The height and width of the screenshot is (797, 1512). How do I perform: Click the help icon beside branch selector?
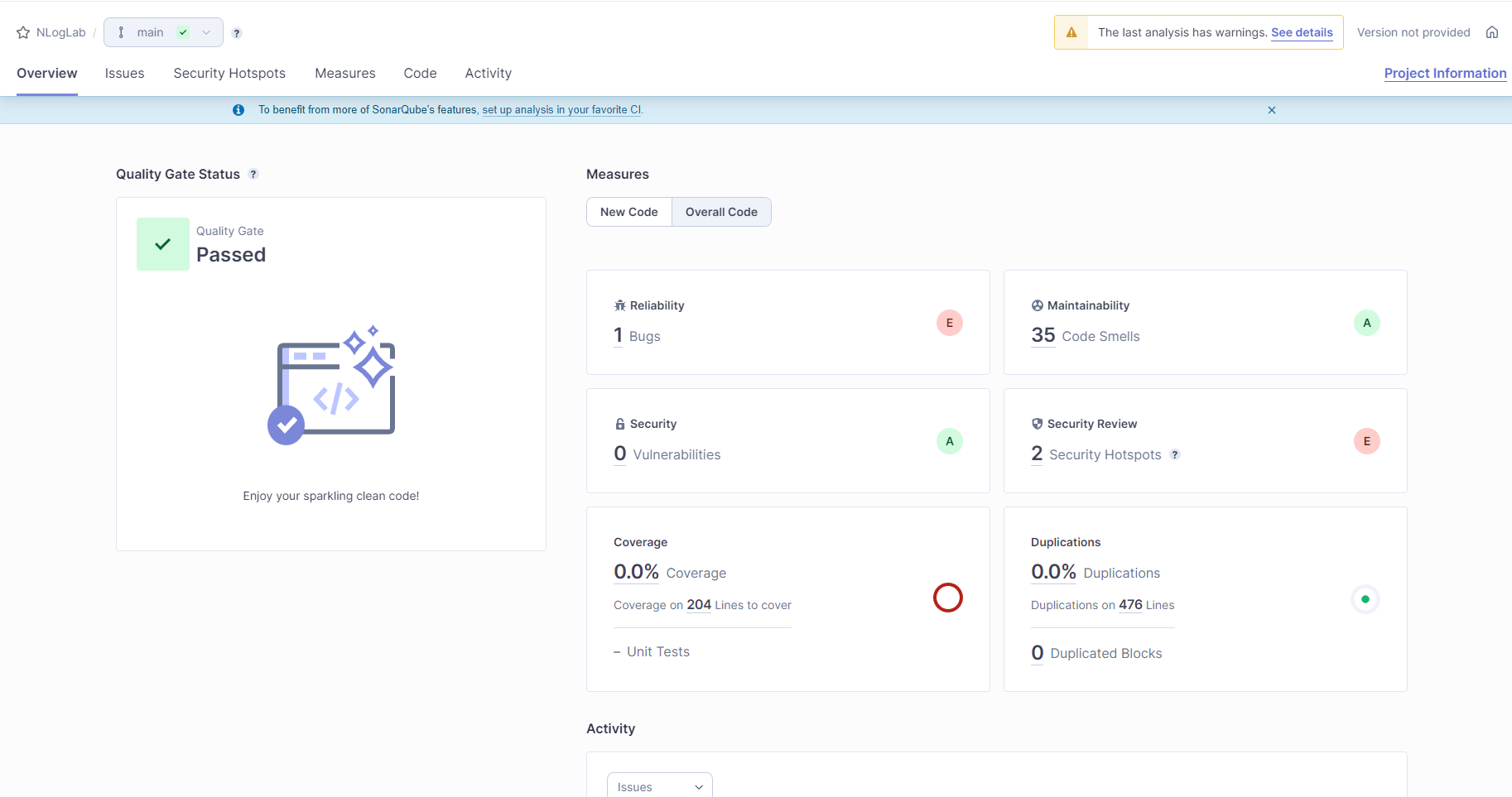coord(237,33)
